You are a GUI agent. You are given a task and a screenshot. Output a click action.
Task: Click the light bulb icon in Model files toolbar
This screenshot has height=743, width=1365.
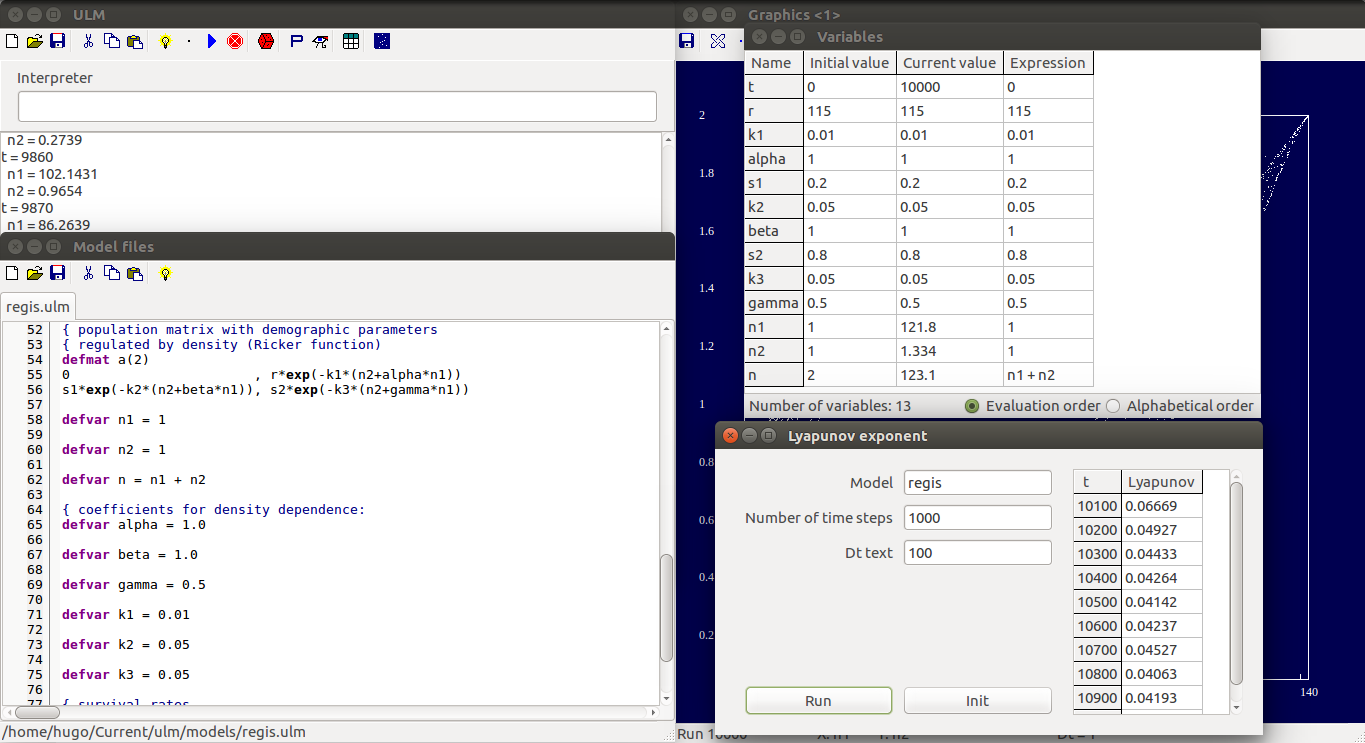point(166,273)
